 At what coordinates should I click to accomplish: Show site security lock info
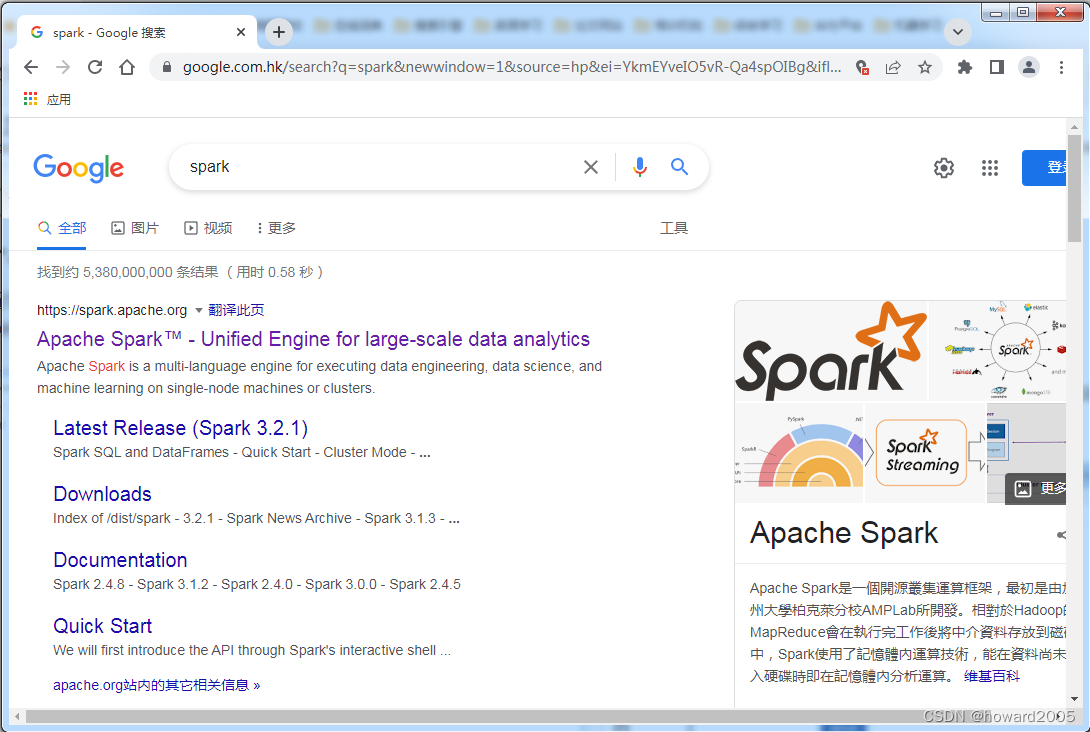[166, 67]
